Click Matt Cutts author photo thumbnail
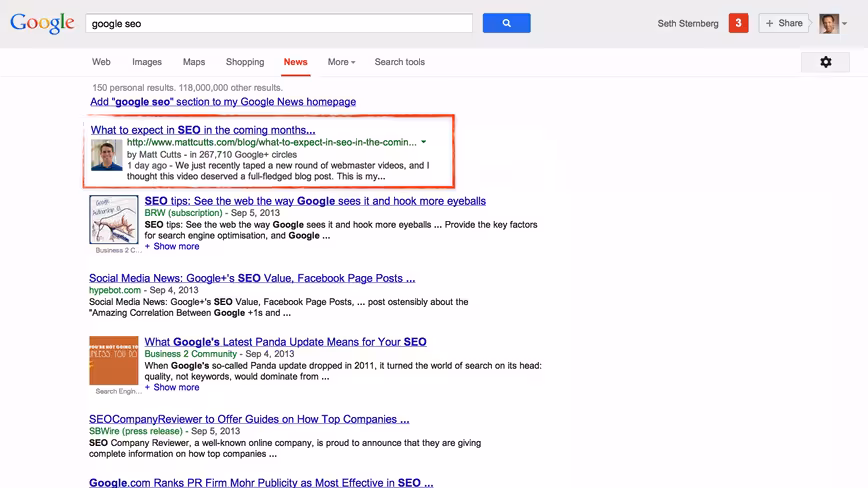Image resolution: width=868 pixels, height=488 pixels. click(x=107, y=155)
